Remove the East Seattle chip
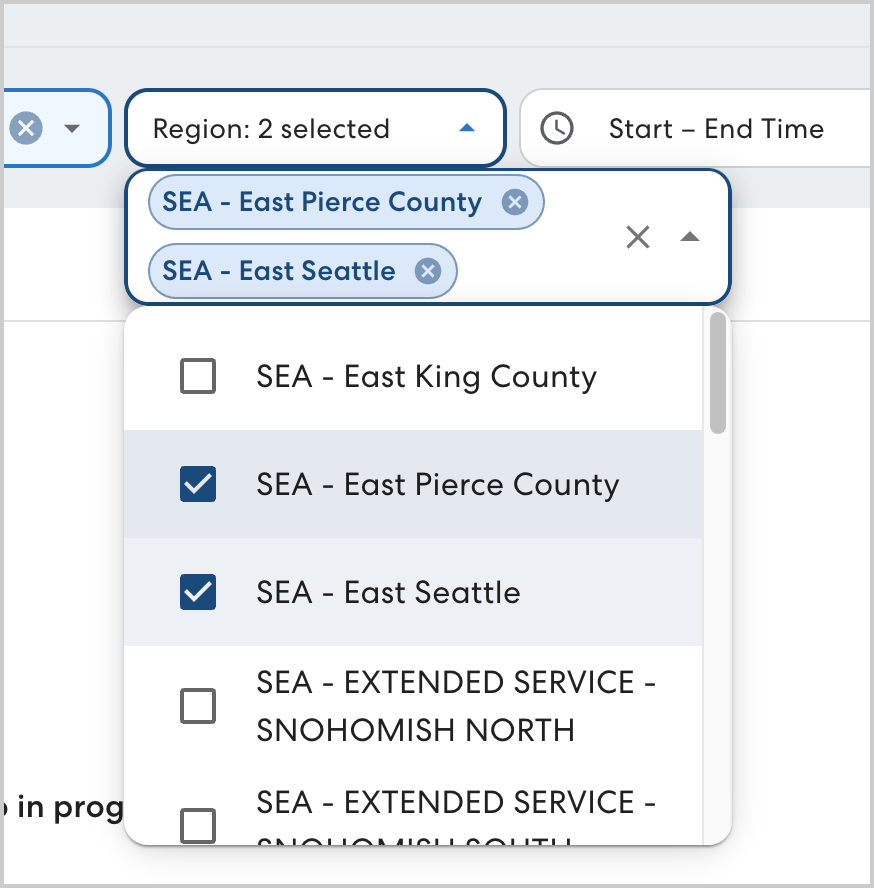The height and width of the screenshot is (888, 874). [x=428, y=271]
